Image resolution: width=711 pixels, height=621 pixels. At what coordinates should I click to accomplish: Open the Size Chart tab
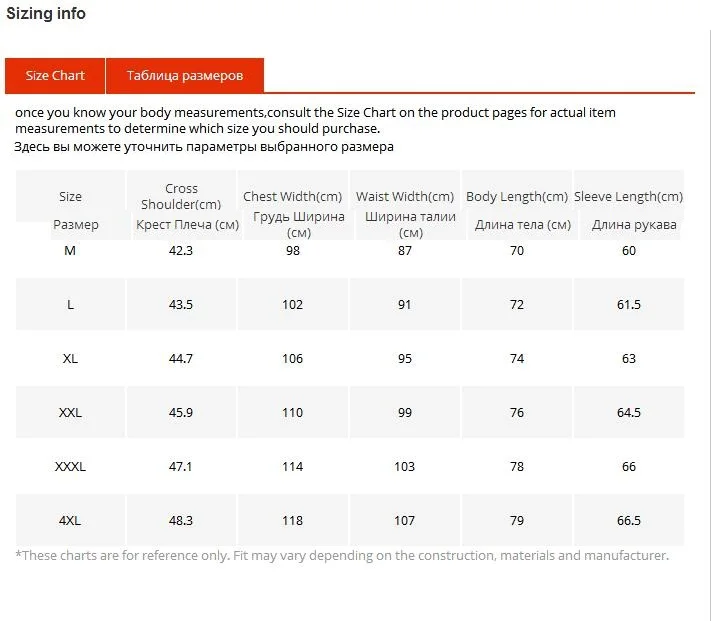[x=55, y=76]
